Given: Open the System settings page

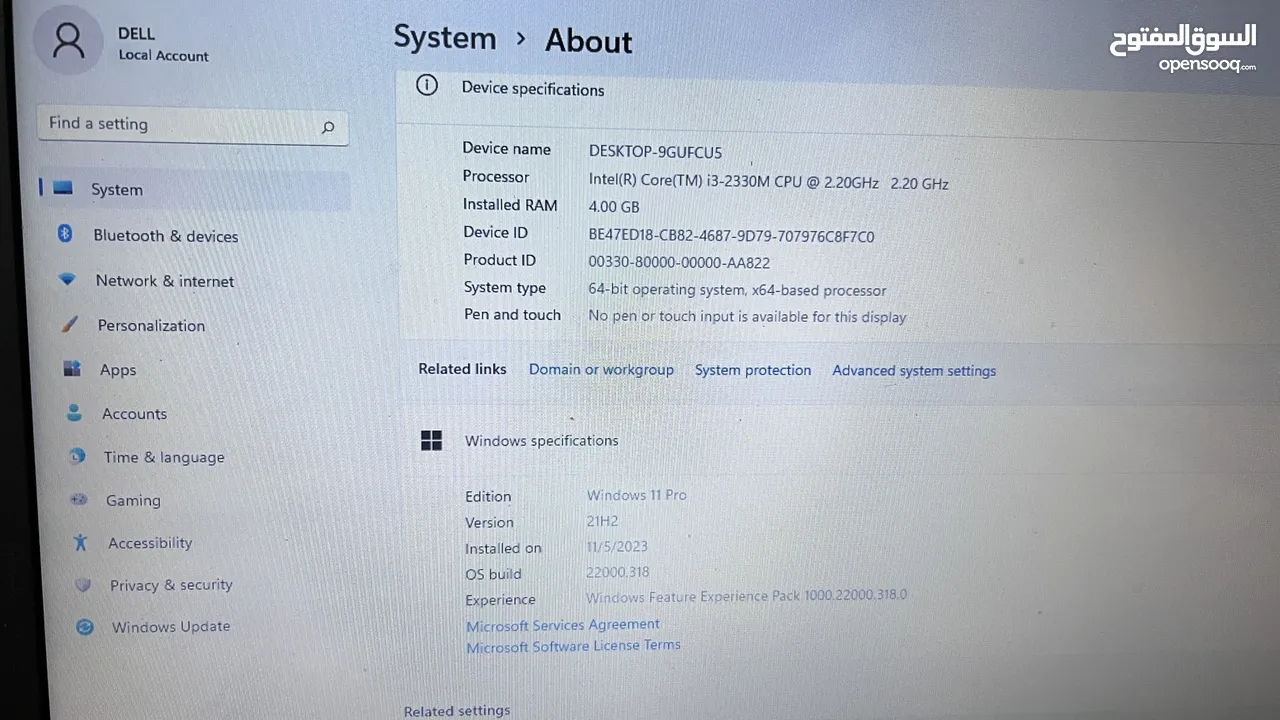Looking at the screenshot, I should tap(195, 189).
